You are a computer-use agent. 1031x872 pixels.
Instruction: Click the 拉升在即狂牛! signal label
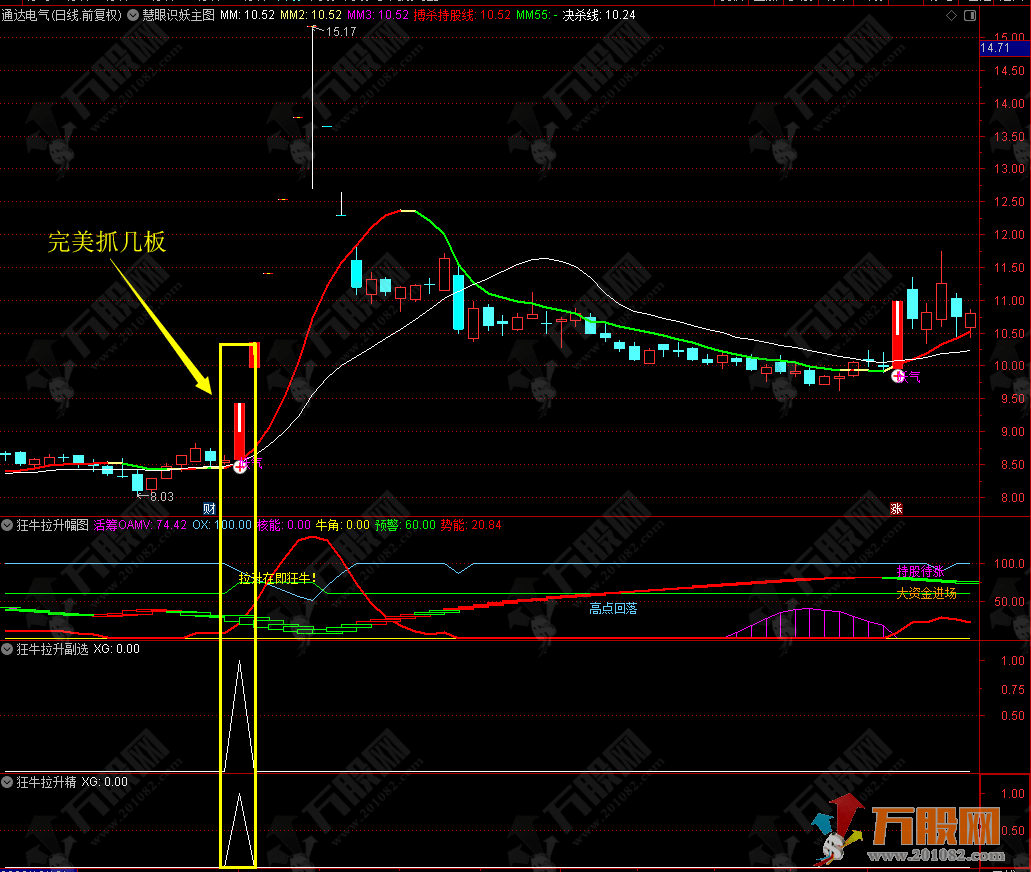pyautogui.click(x=277, y=578)
